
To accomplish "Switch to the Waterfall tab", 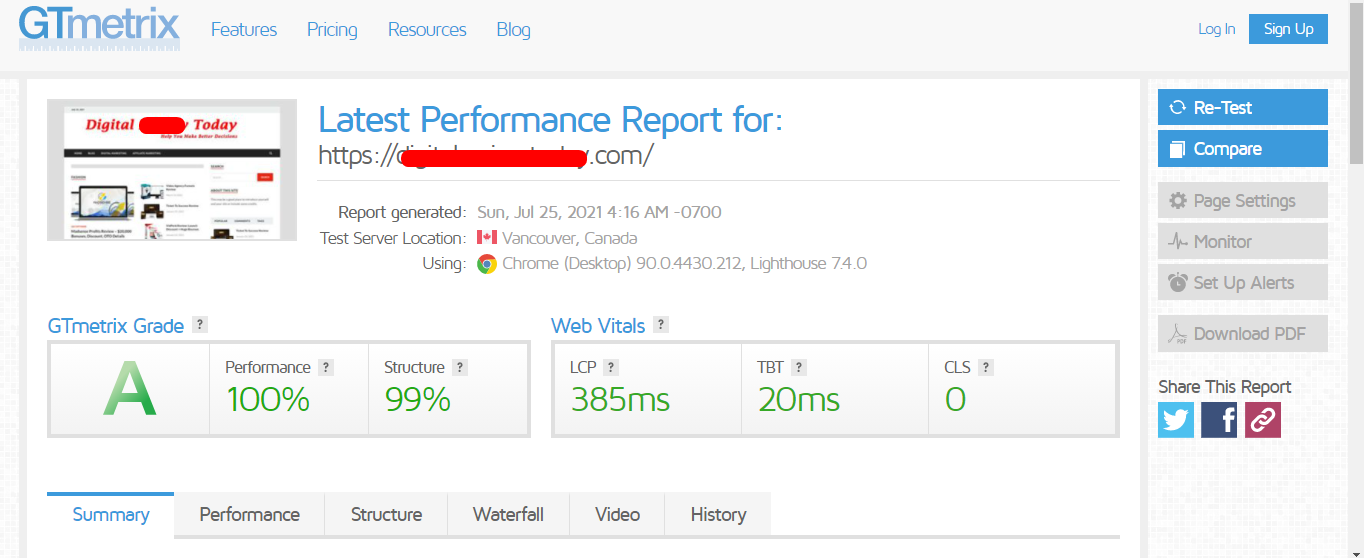I will [508, 515].
